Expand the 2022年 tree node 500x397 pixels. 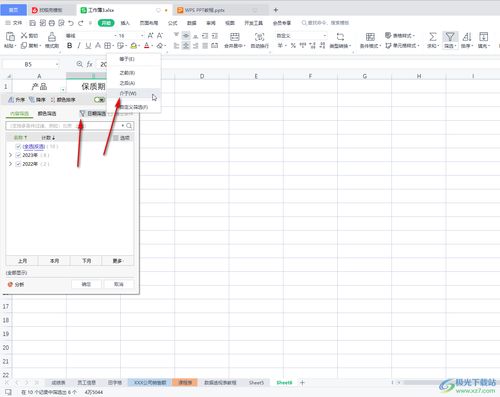coord(10,164)
